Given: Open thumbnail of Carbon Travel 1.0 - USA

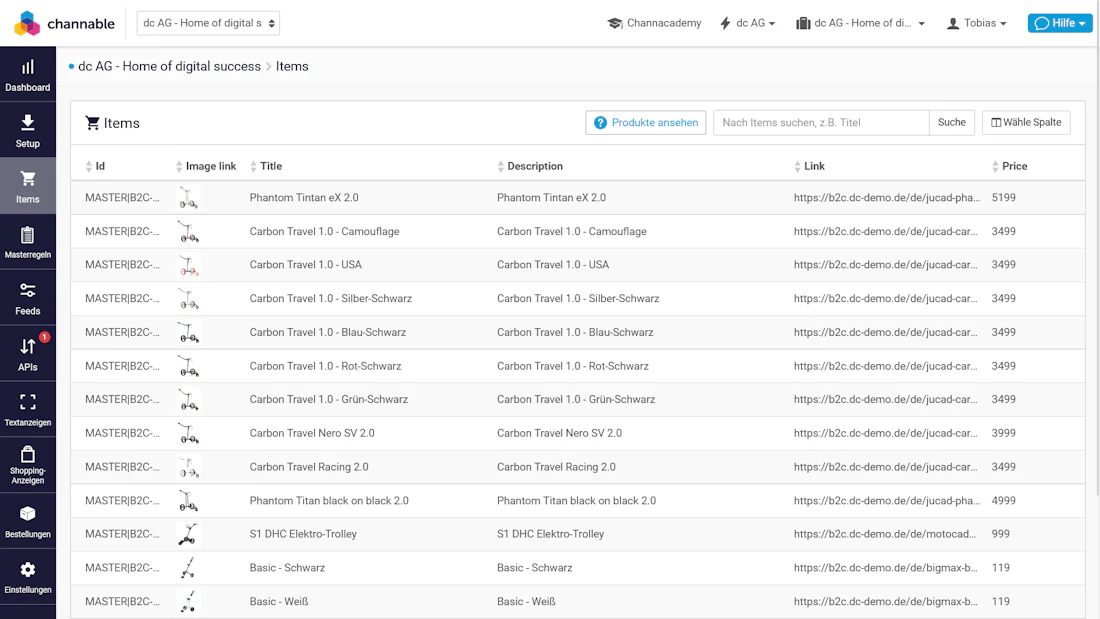Looking at the screenshot, I should 188,265.
